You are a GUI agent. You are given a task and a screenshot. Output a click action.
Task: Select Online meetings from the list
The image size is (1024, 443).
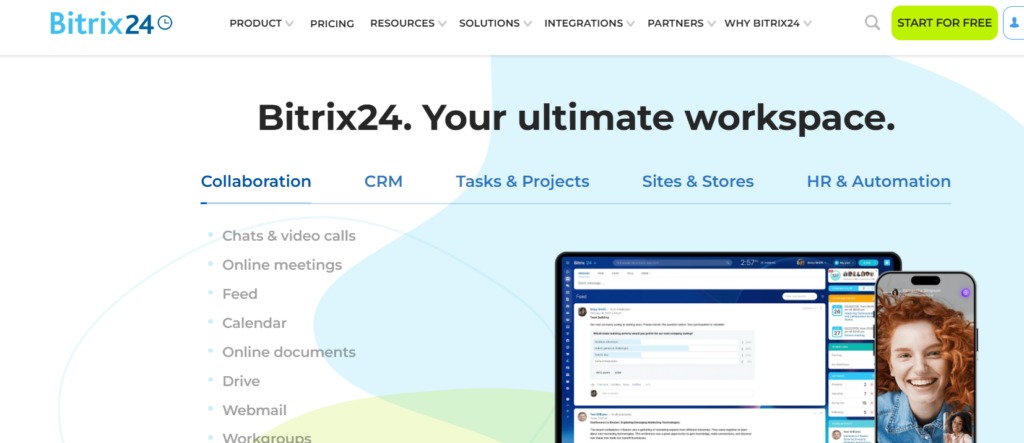(282, 265)
